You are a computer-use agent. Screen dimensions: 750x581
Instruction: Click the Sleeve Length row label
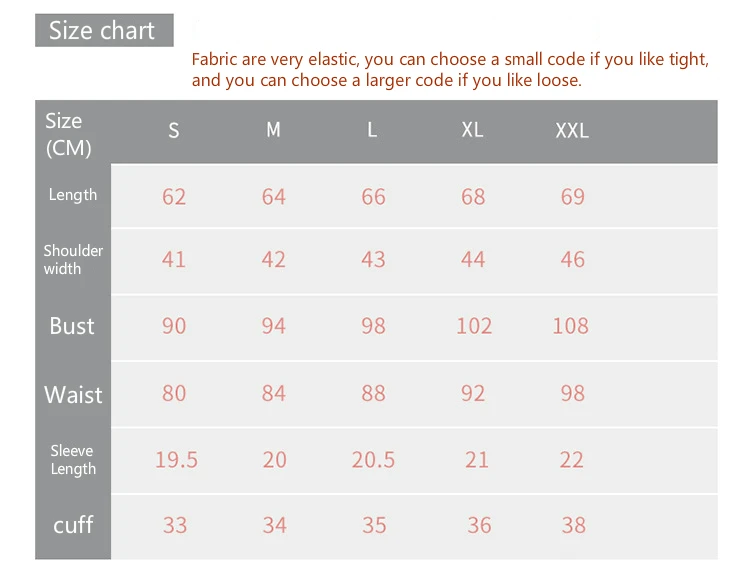[x=73, y=460]
